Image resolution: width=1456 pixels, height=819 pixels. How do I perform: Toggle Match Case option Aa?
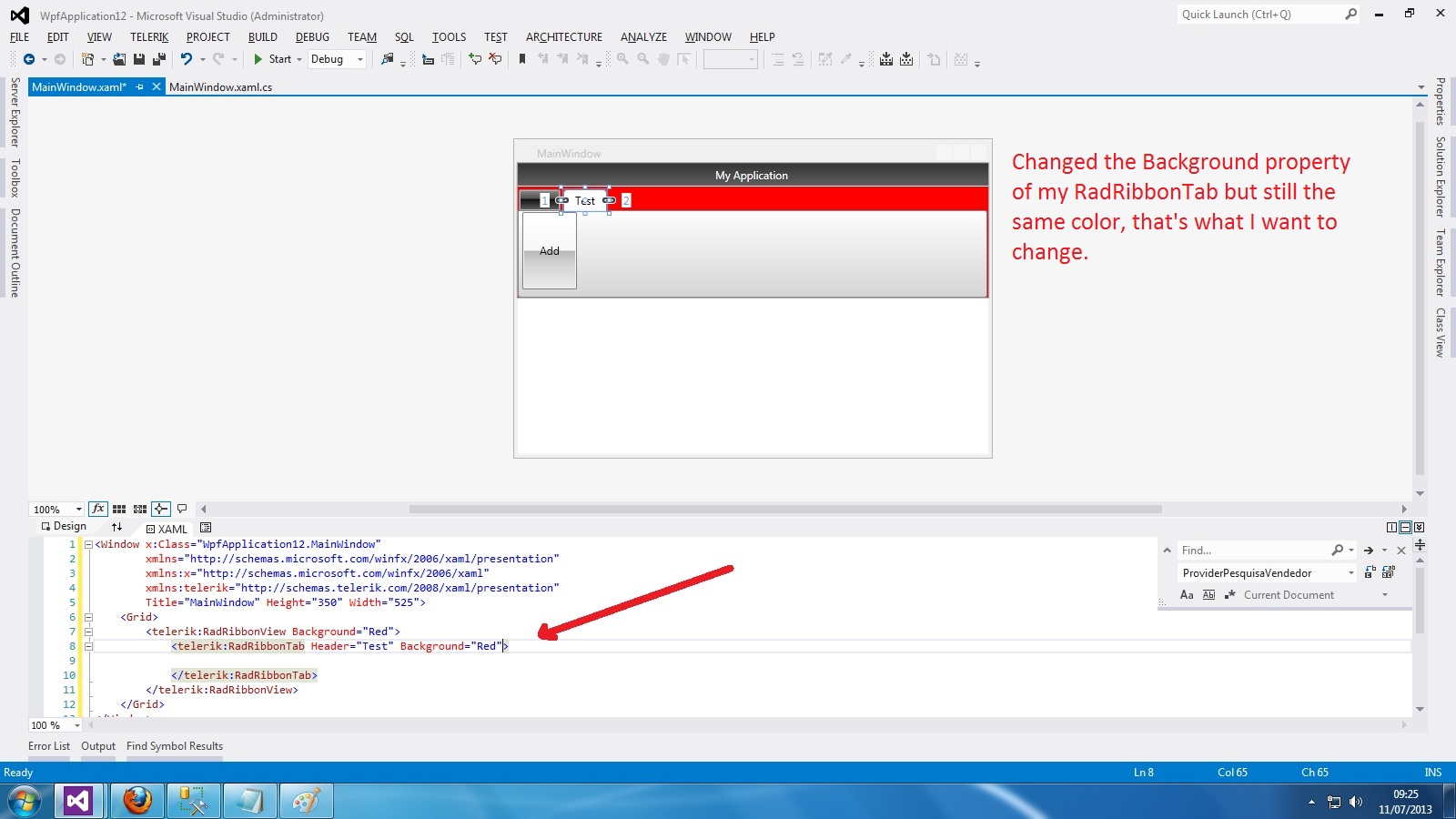[1187, 595]
